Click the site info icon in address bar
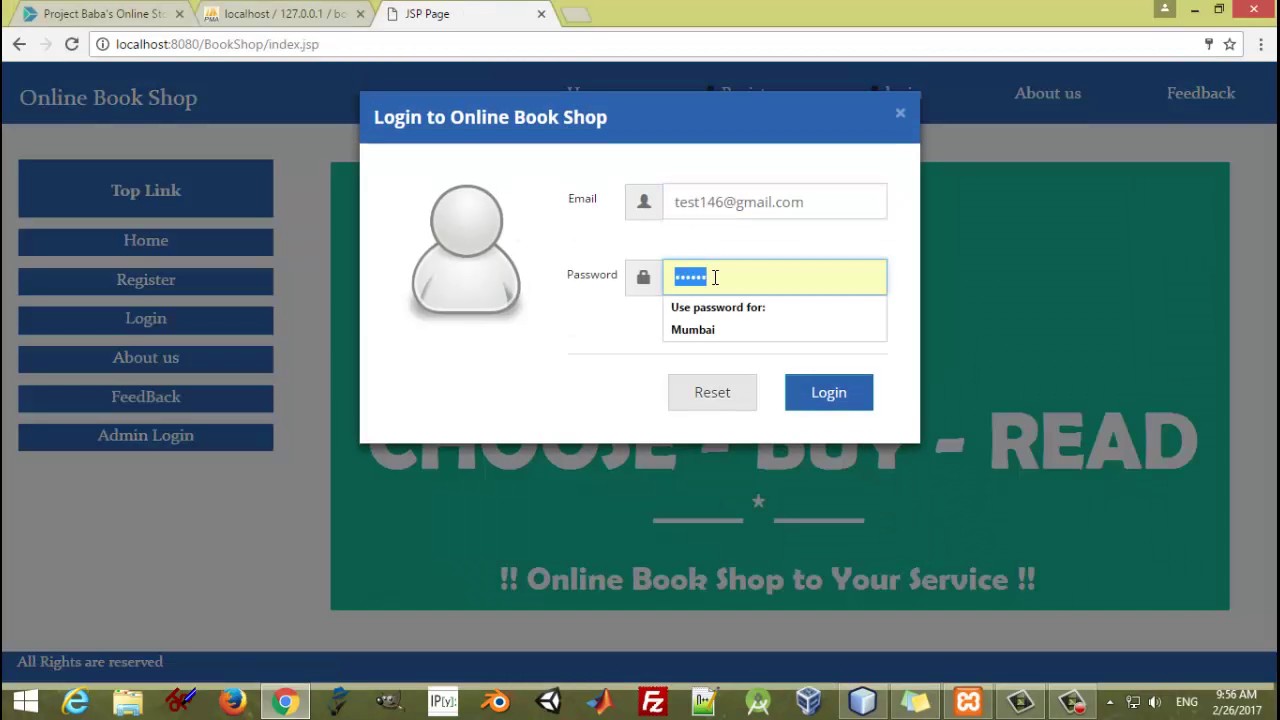Screen dimensions: 1280x720 point(103,44)
